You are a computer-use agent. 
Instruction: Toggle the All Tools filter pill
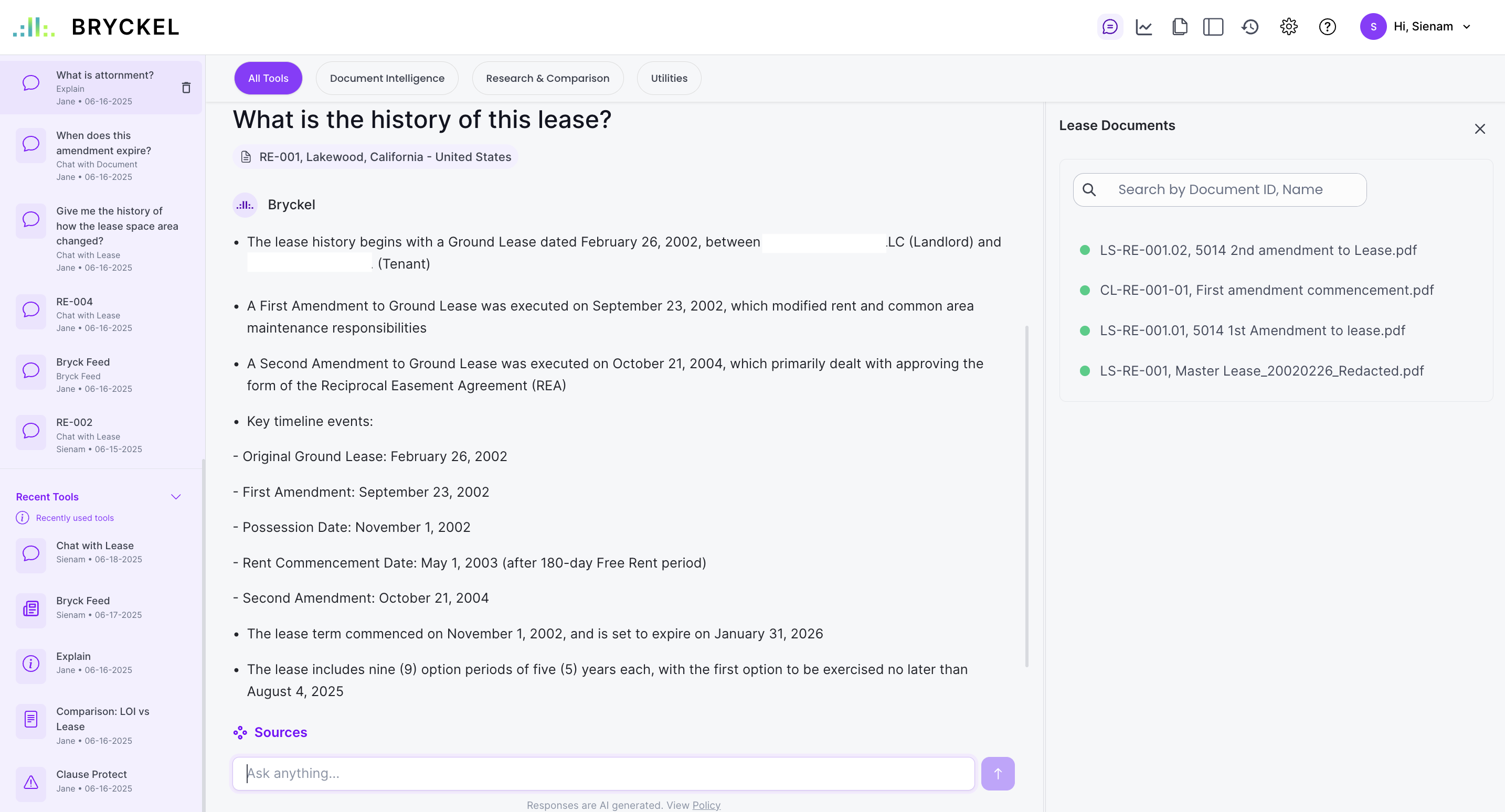tap(268, 78)
